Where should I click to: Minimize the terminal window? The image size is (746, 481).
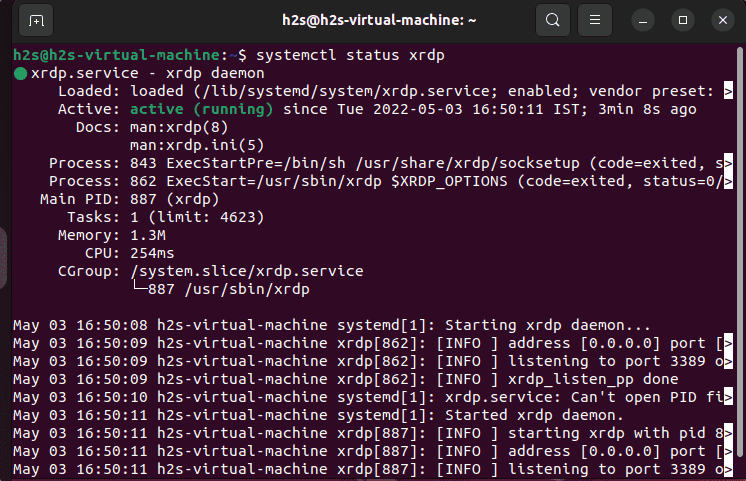tap(643, 20)
